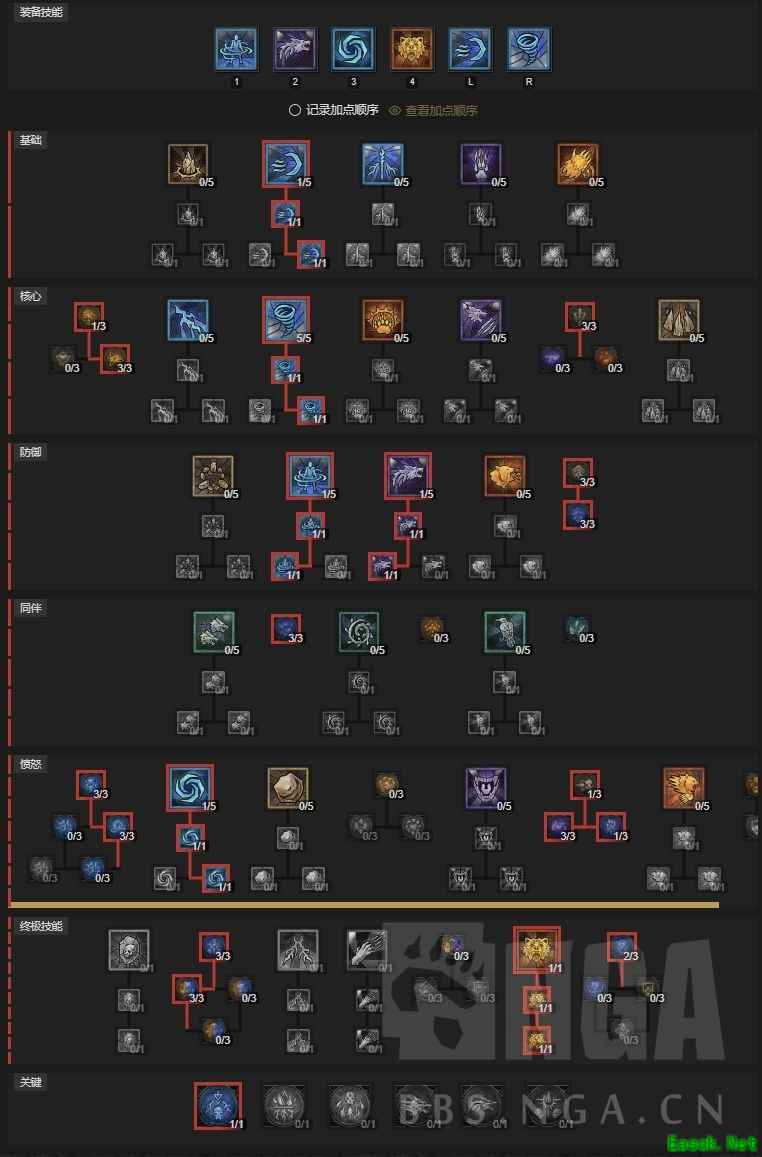Click the Tornado core skill at 5/5
This screenshot has height=1157, width=762.
285,320
